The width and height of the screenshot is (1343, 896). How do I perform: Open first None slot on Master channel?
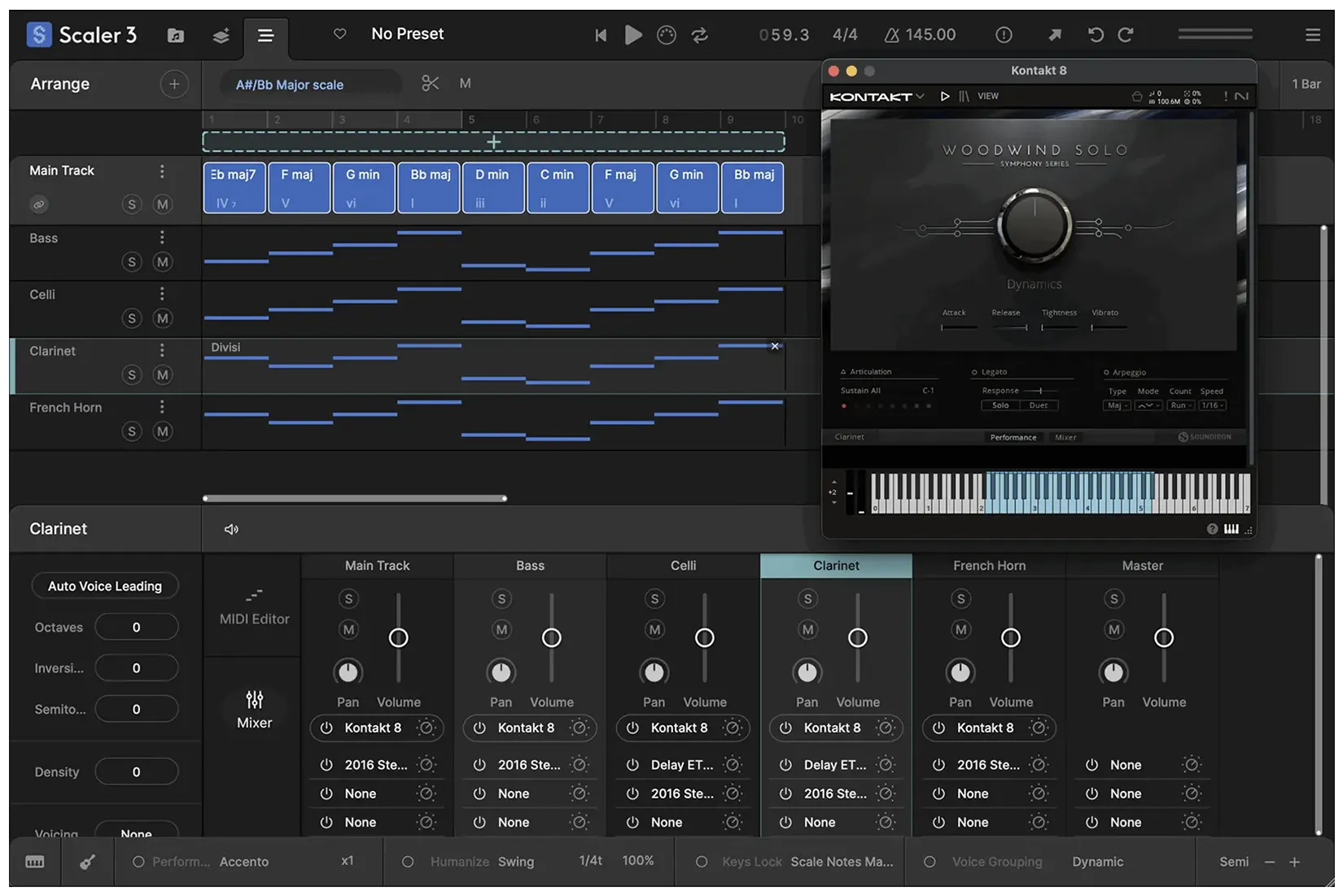pos(1126,765)
